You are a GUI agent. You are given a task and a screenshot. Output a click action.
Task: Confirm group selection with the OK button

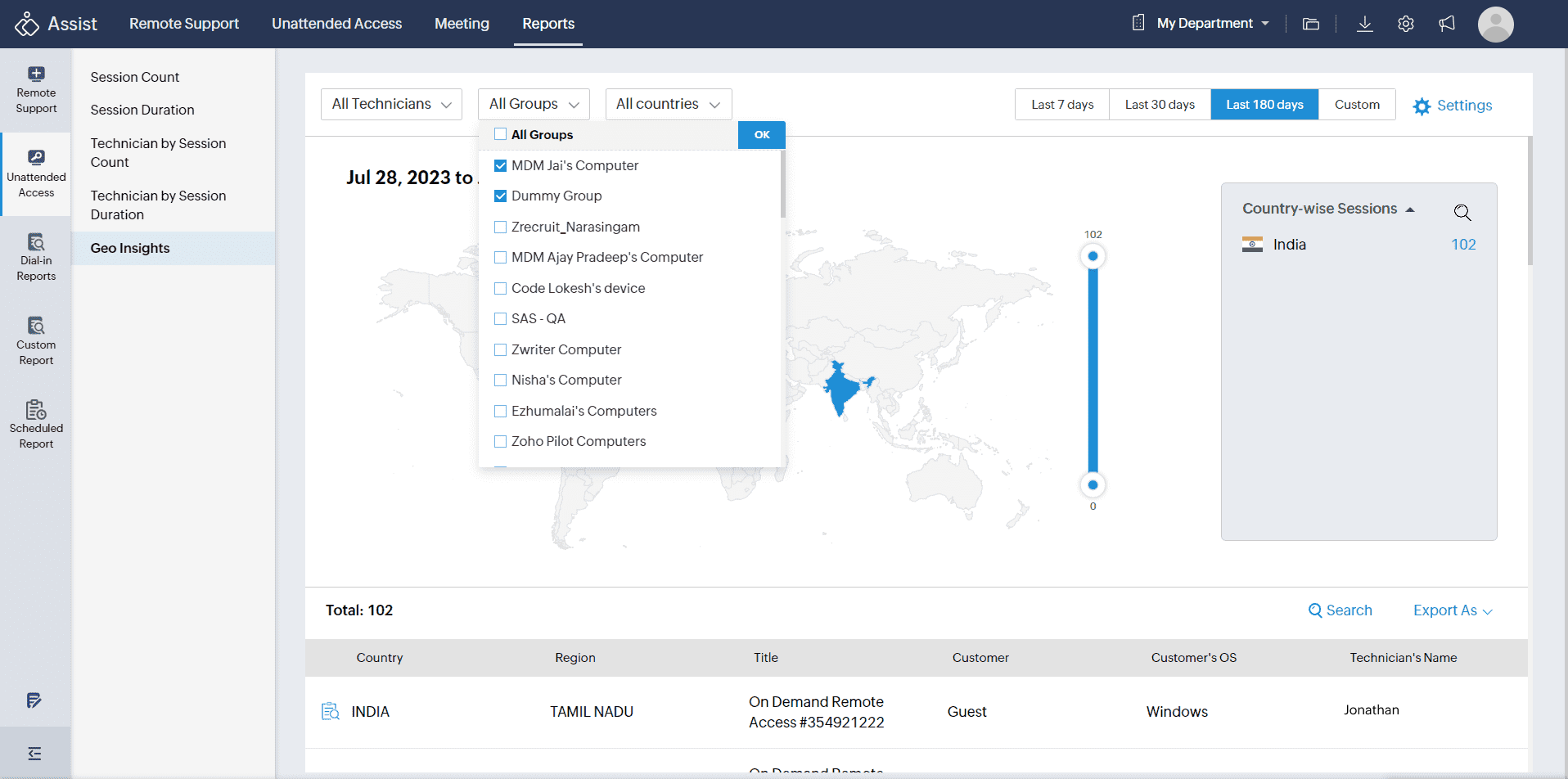pyautogui.click(x=762, y=135)
